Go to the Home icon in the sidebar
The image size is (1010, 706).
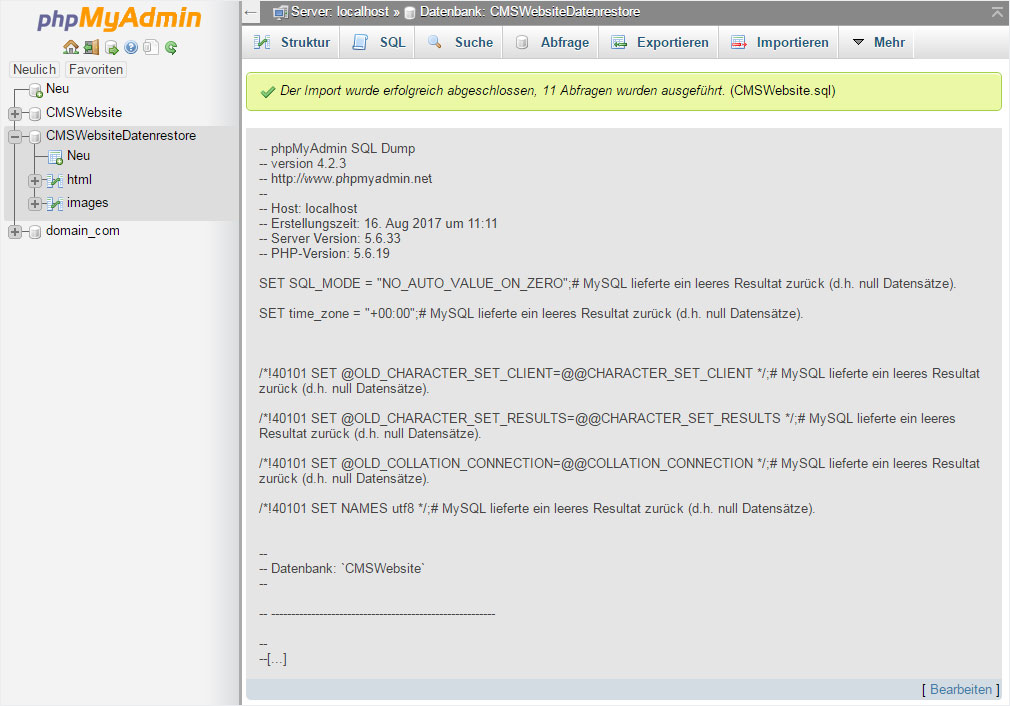coord(71,47)
